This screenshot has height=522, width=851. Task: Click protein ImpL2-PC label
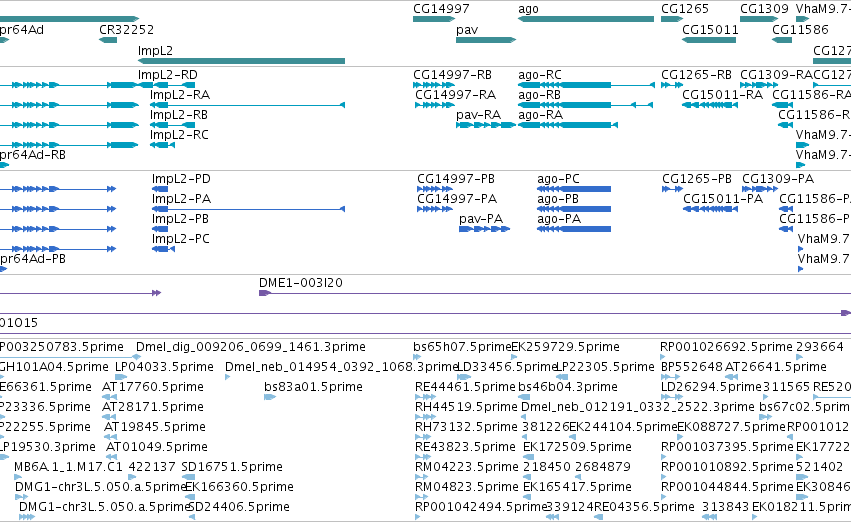[x=181, y=239]
